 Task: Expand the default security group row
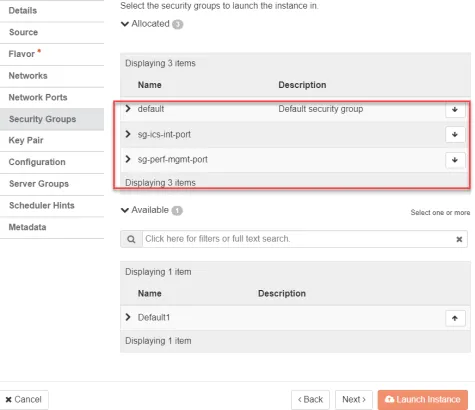coord(128,109)
